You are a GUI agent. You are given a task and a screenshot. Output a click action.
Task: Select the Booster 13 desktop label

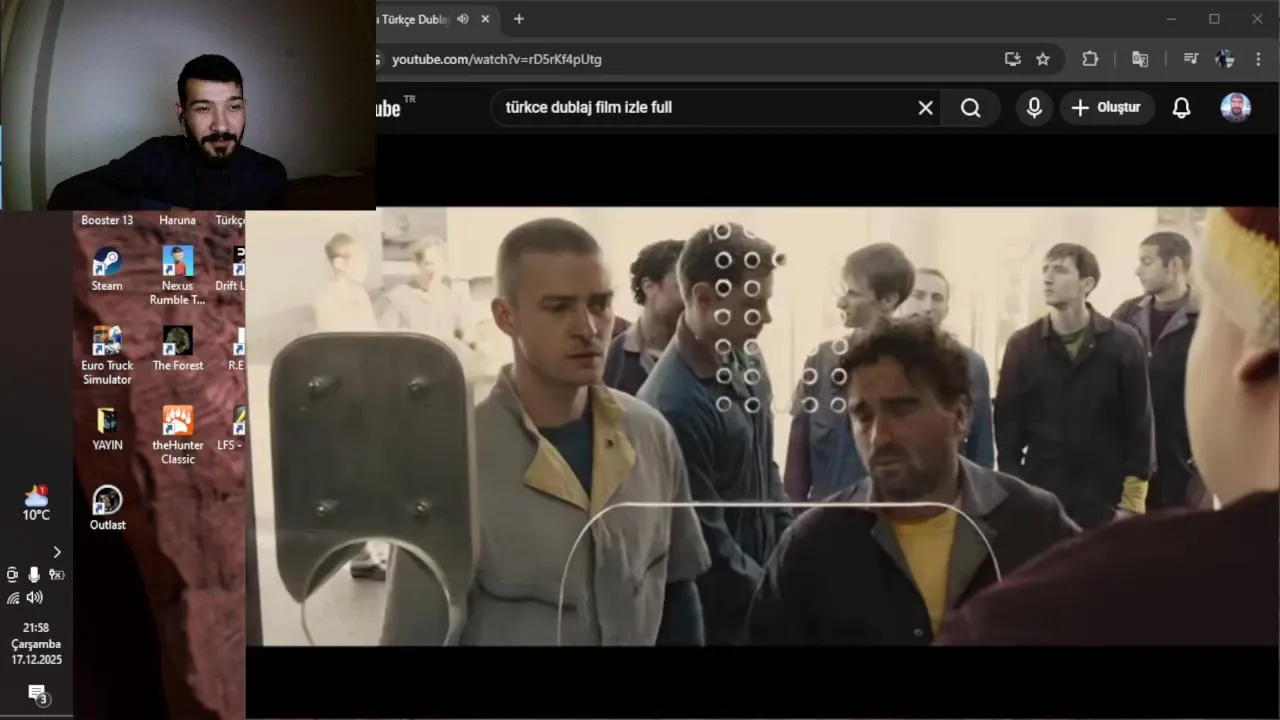[x=107, y=220]
